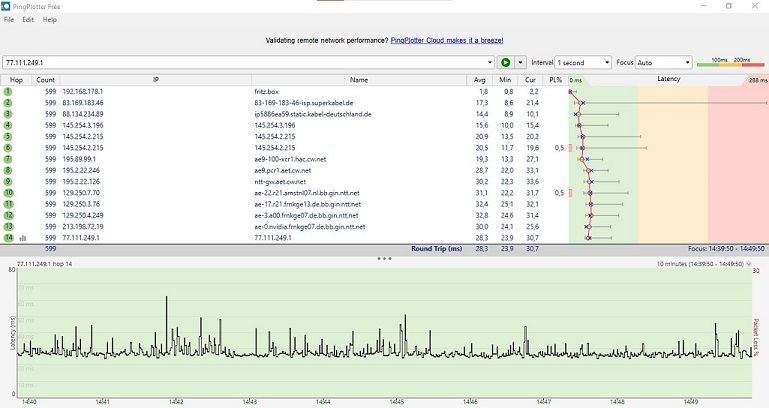
Task: Click the fritz.box hop name
Action: pyautogui.click(x=266, y=91)
